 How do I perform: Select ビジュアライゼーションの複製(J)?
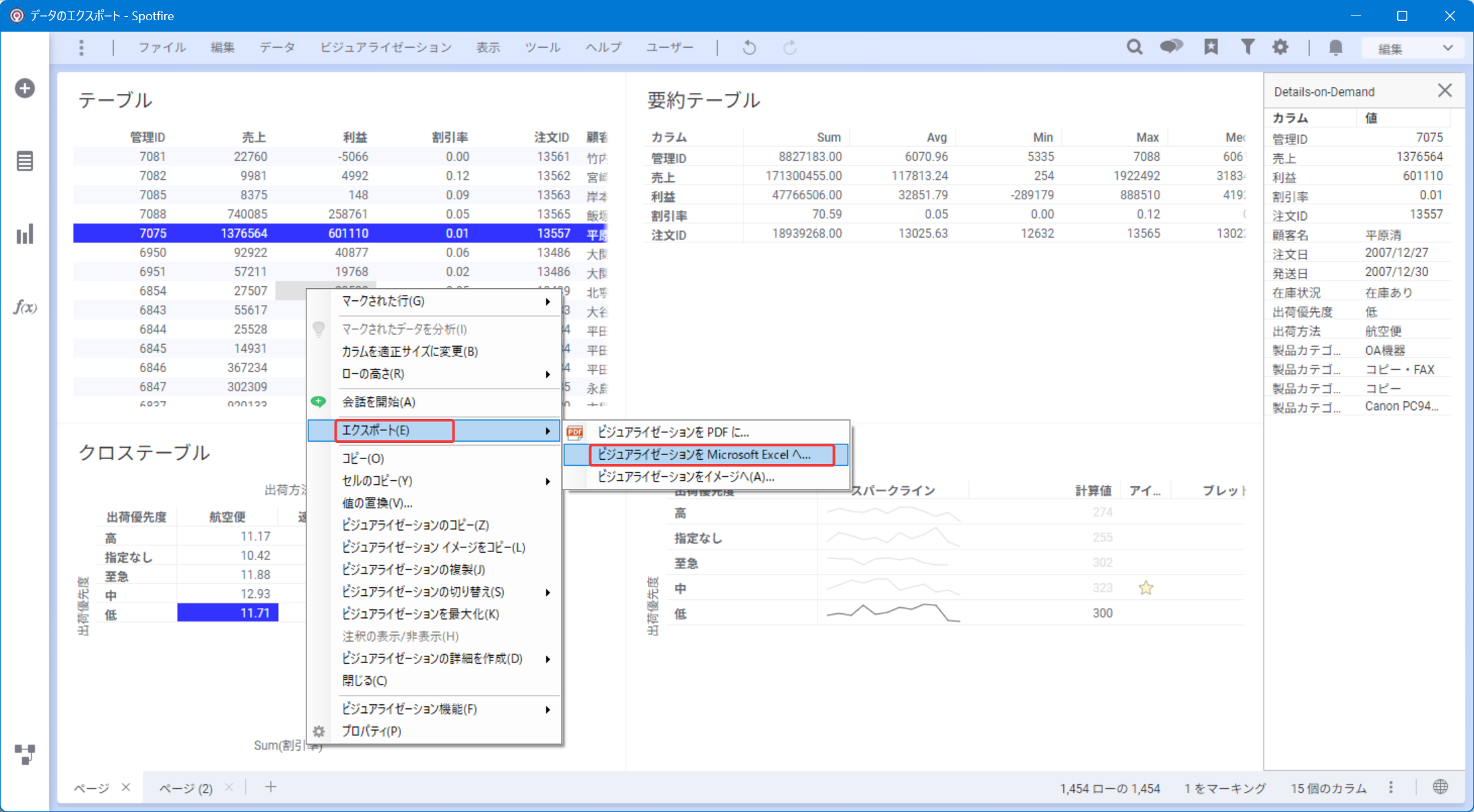tap(434, 570)
